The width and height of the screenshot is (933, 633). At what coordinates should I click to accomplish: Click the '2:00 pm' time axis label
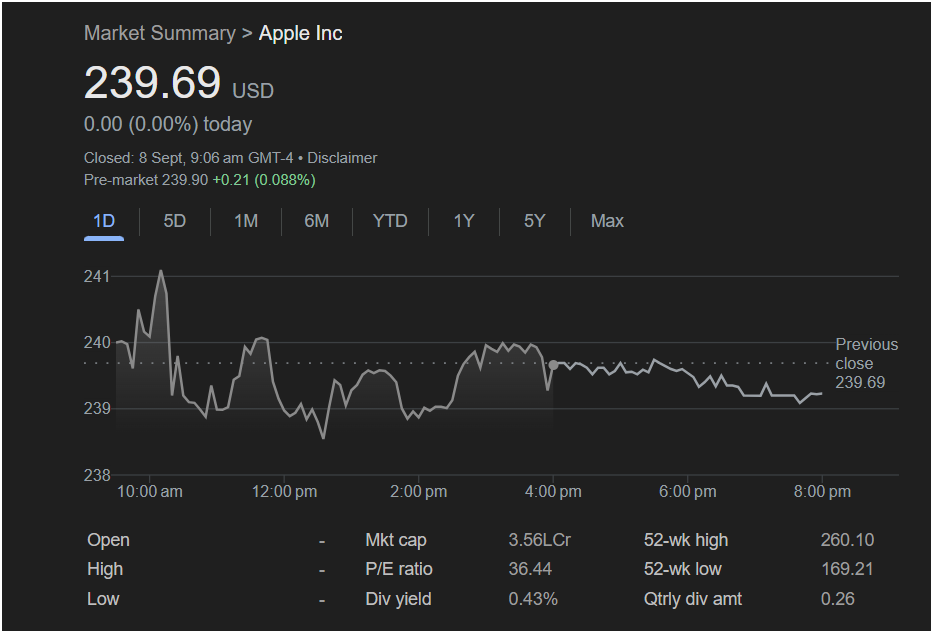419,492
